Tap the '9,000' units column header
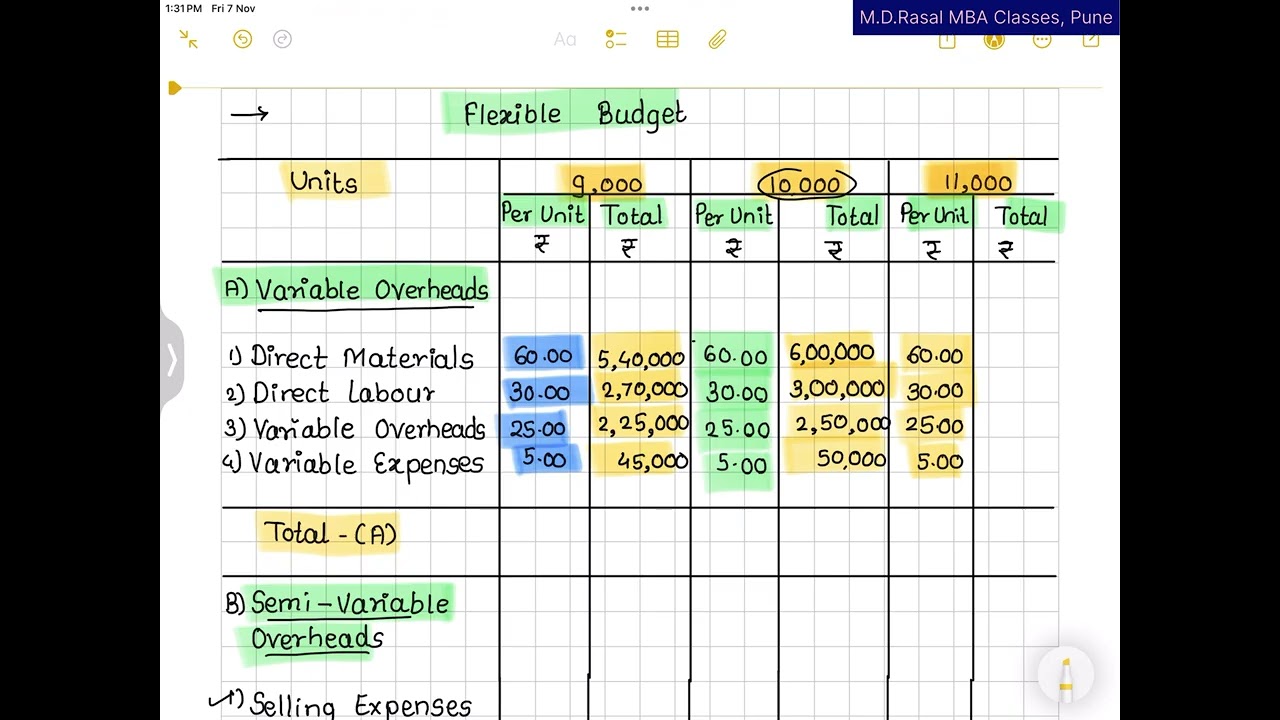The width and height of the screenshot is (1280, 720). click(606, 184)
